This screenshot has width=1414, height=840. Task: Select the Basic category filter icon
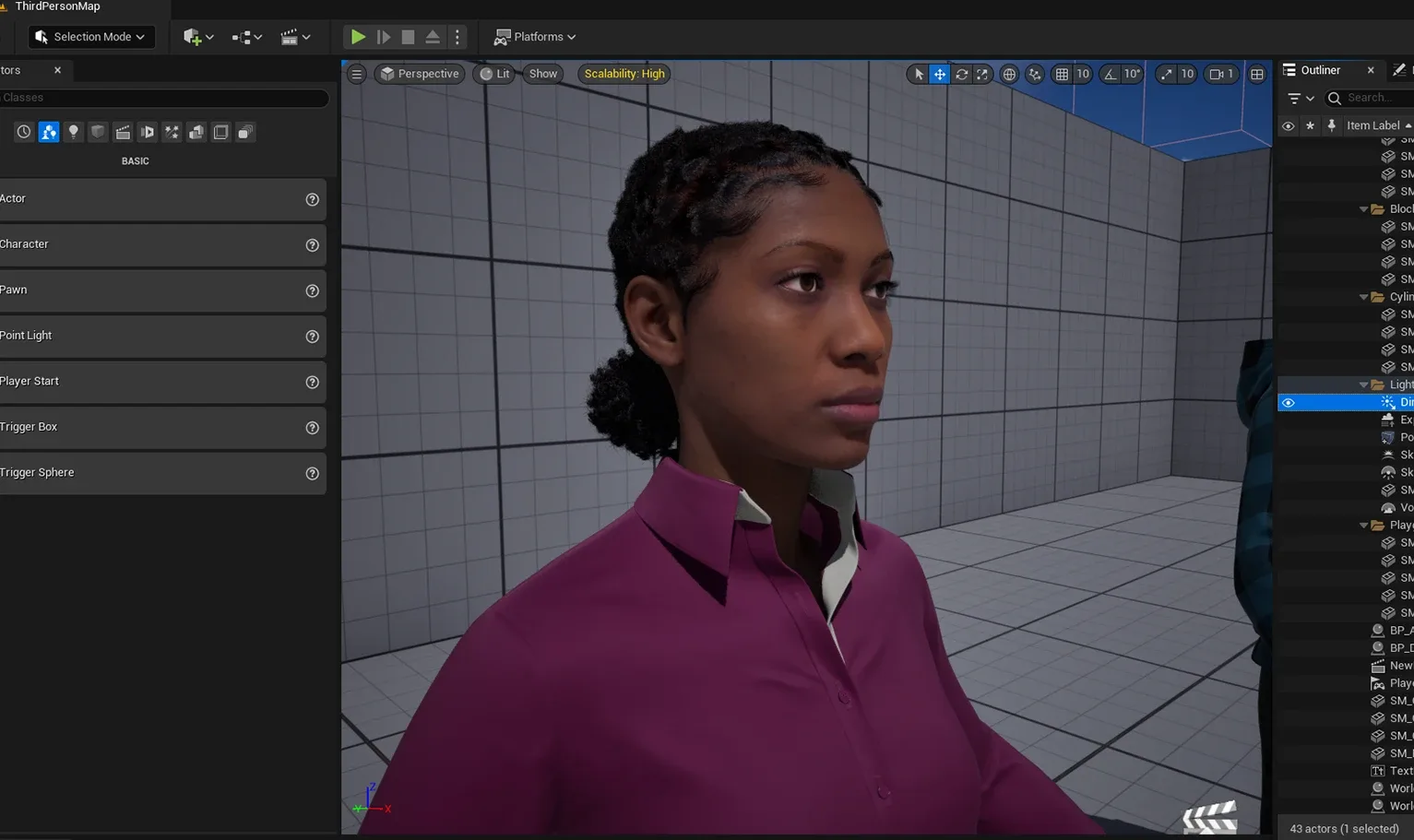(x=49, y=132)
